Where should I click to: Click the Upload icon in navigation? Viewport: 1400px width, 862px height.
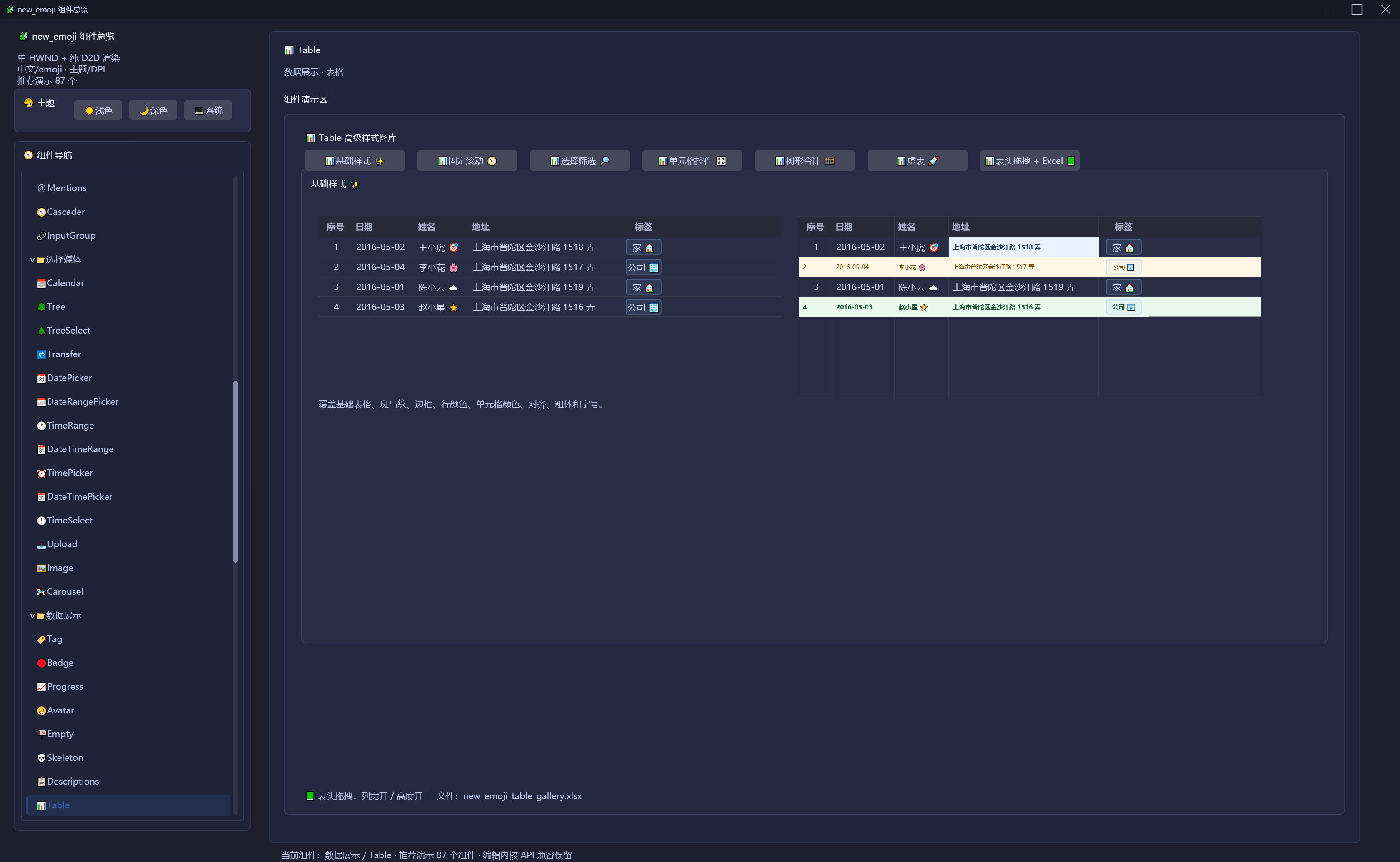click(41, 544)
